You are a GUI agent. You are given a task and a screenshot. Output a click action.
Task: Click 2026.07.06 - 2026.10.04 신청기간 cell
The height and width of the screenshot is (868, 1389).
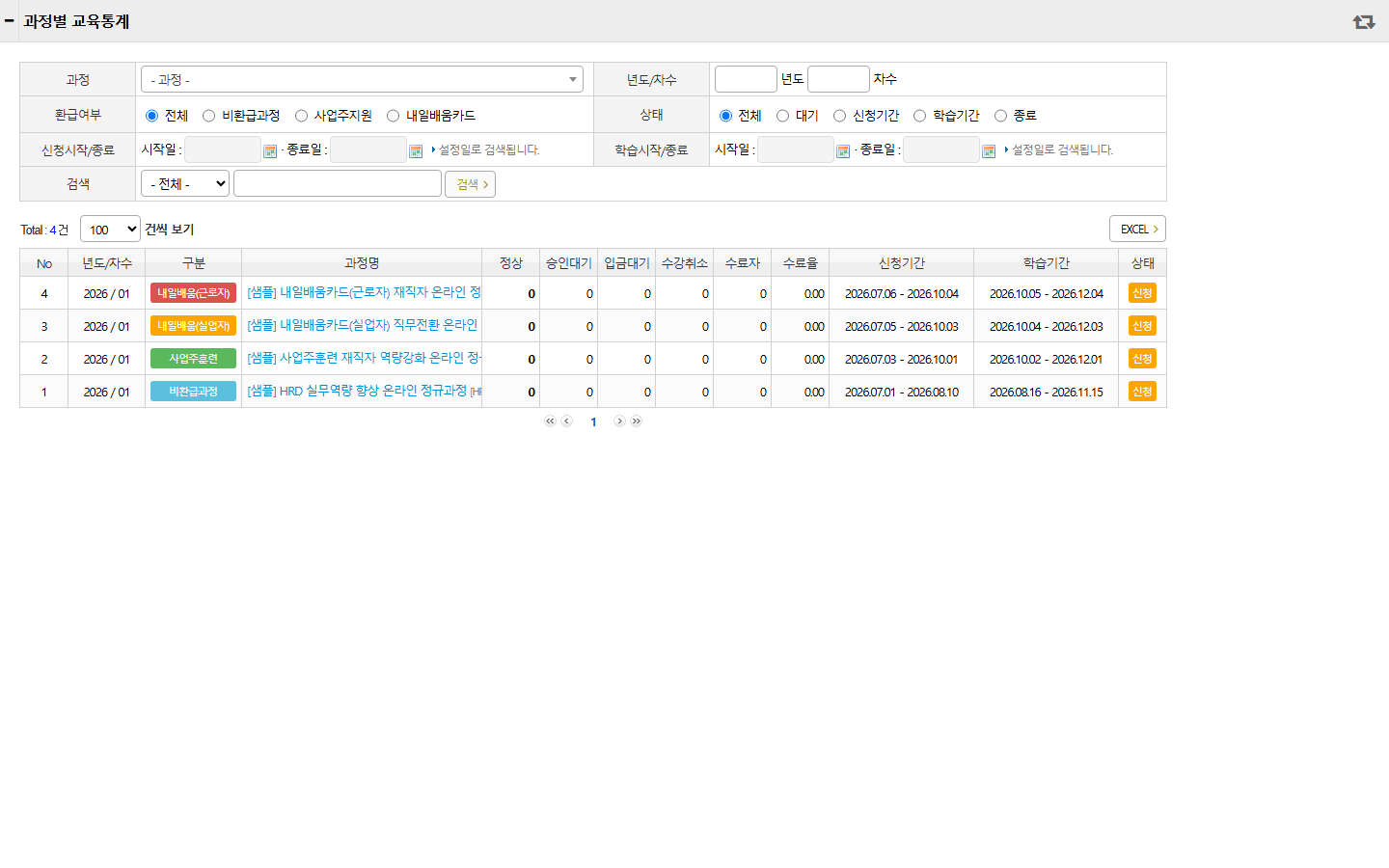coord(902,294)
